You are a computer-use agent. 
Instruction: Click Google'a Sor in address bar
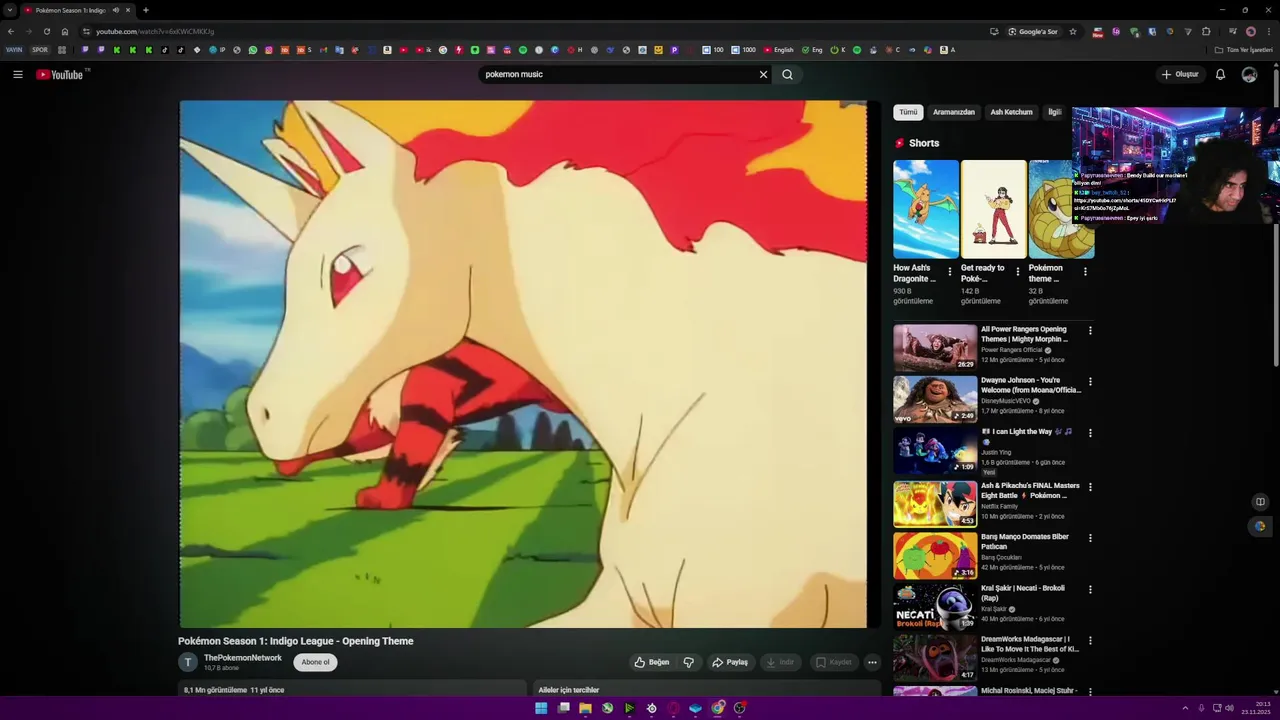[x=1033, y=31]
